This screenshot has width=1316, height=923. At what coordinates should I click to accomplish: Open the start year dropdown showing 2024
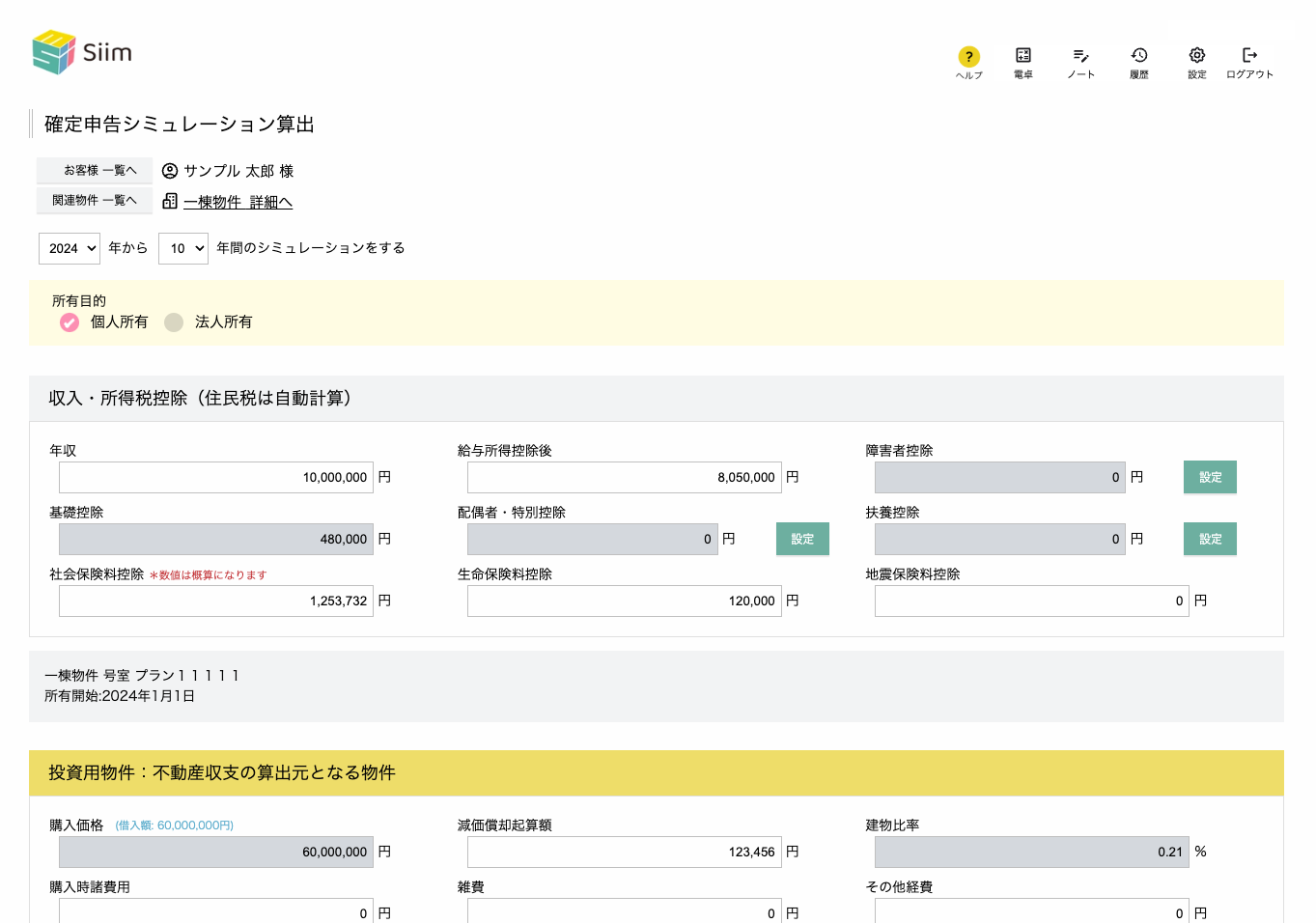(x=69, y=248)
